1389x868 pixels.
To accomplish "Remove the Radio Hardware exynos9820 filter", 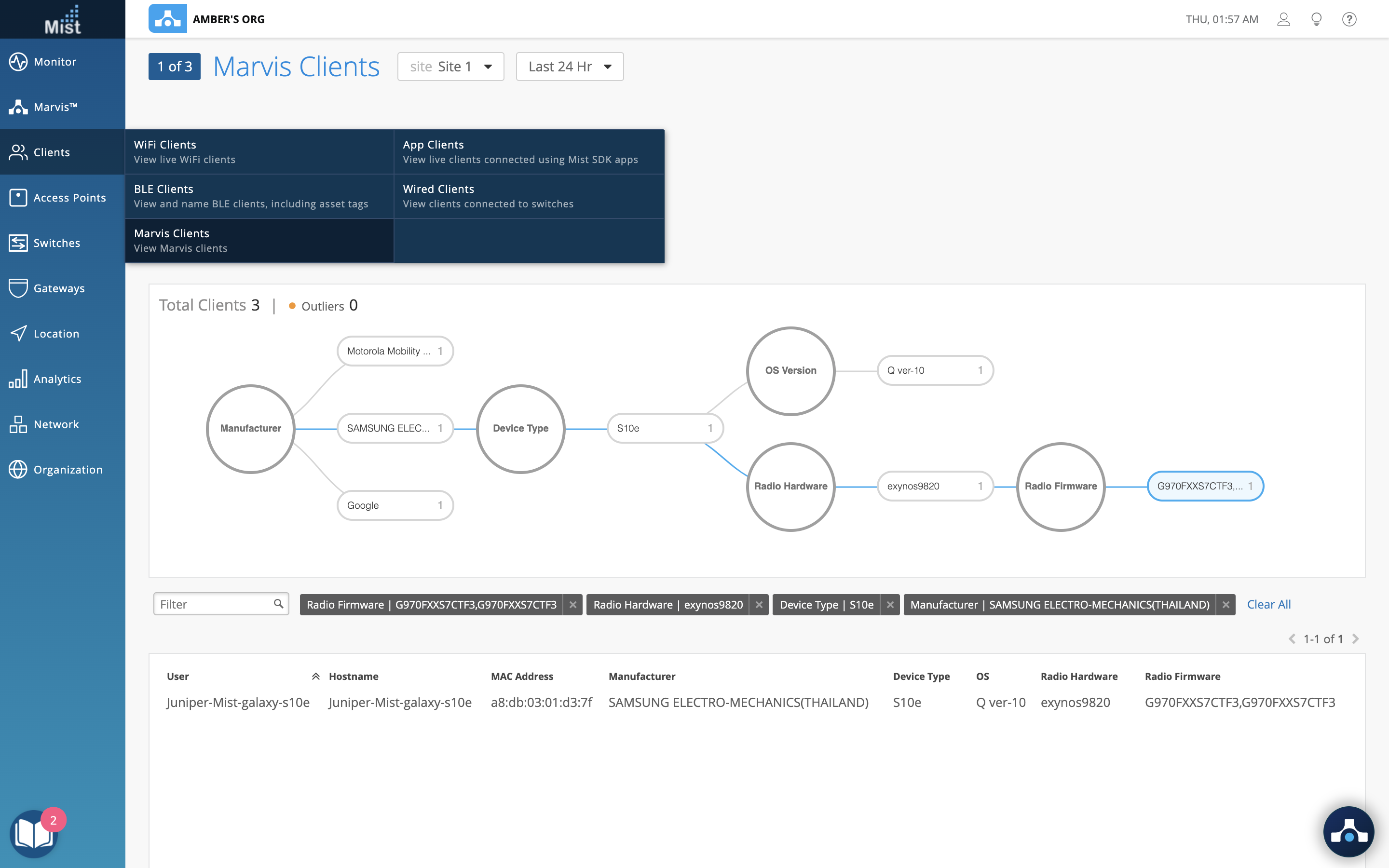I will coord(759,605).
